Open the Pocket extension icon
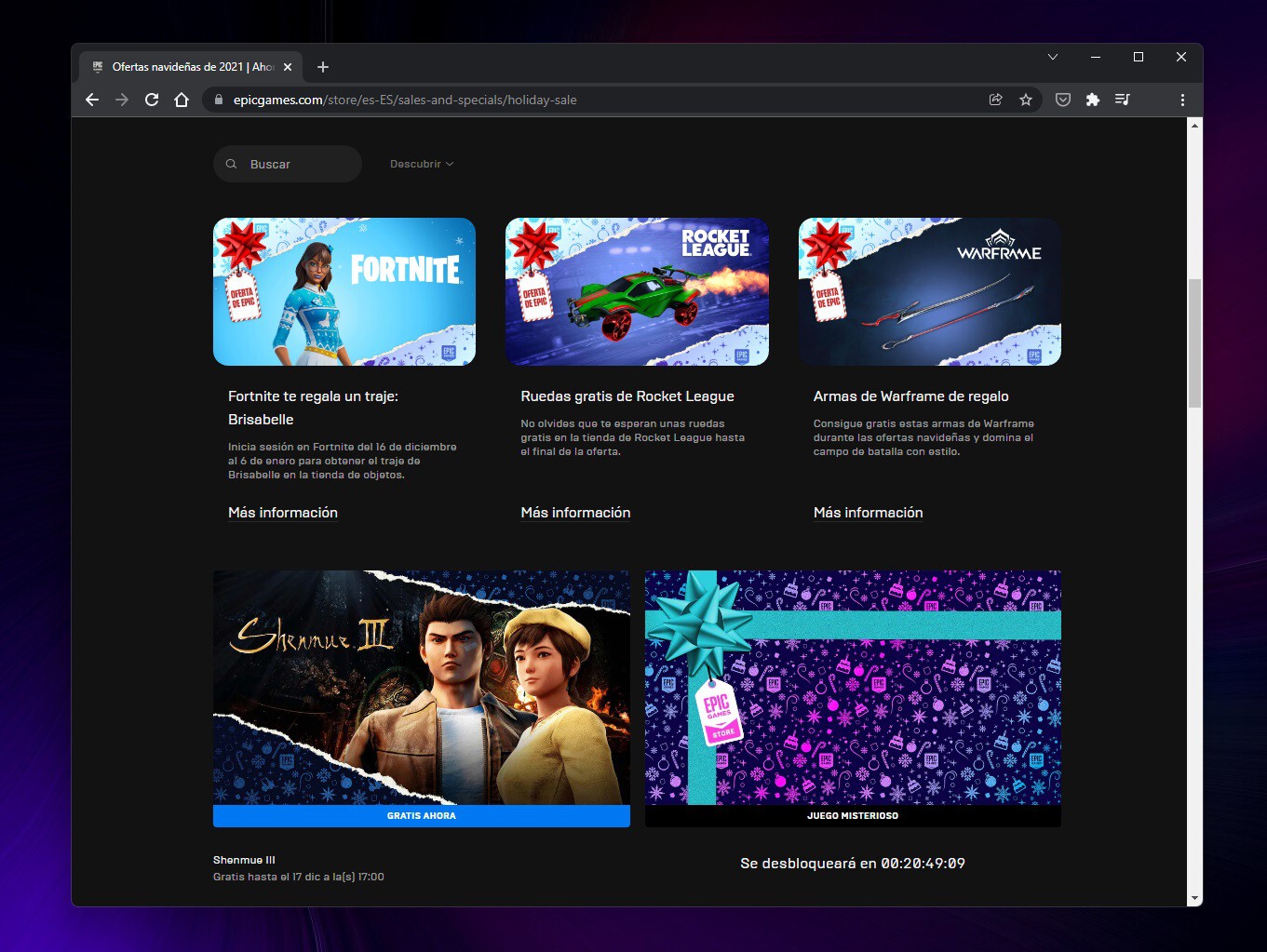The width and height of the screenshot is (1267, 952). coord(1063,100)
